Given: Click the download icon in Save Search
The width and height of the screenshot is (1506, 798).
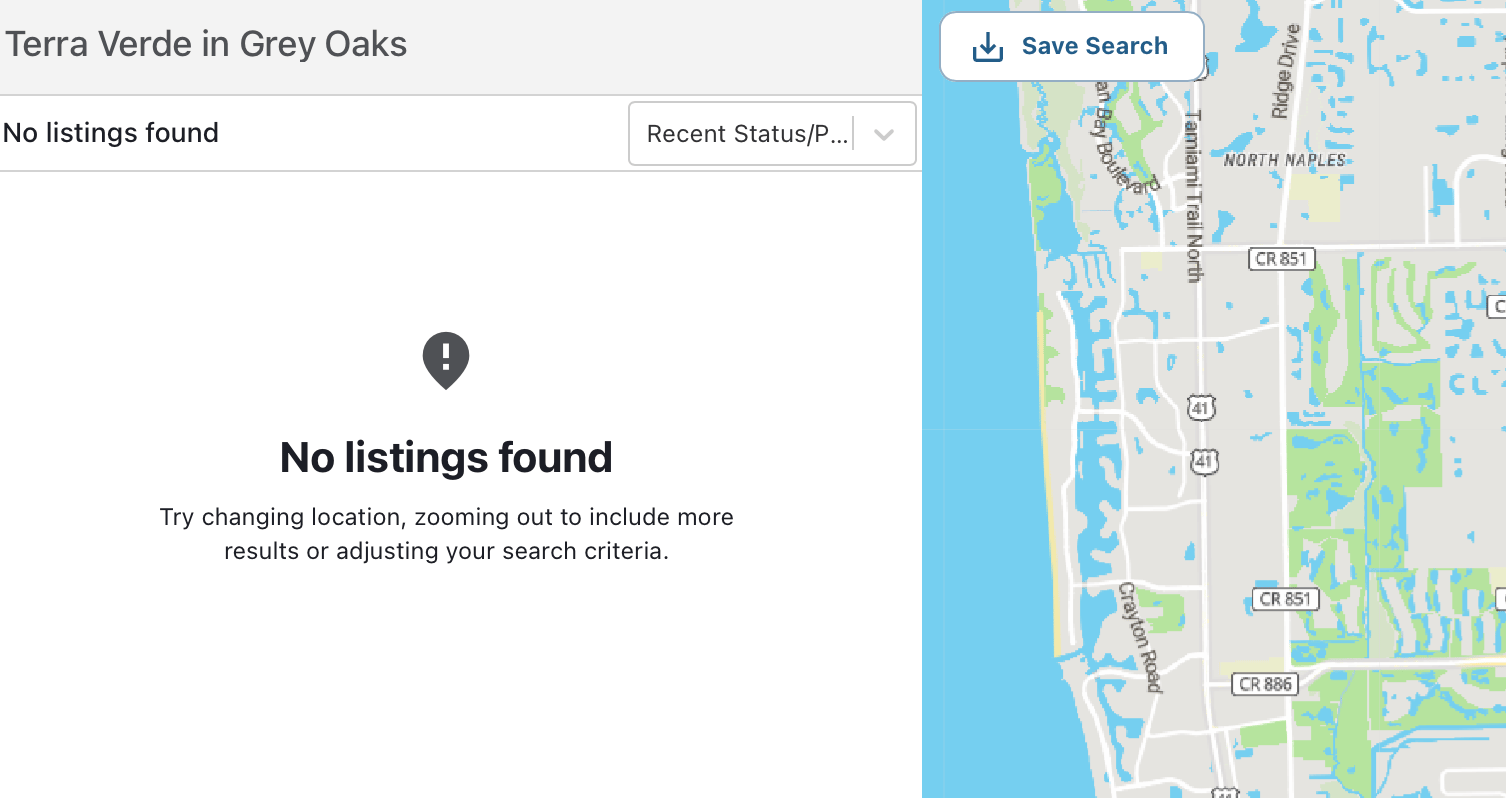Looking at the screenshot, I should click(x=988, y=47).
